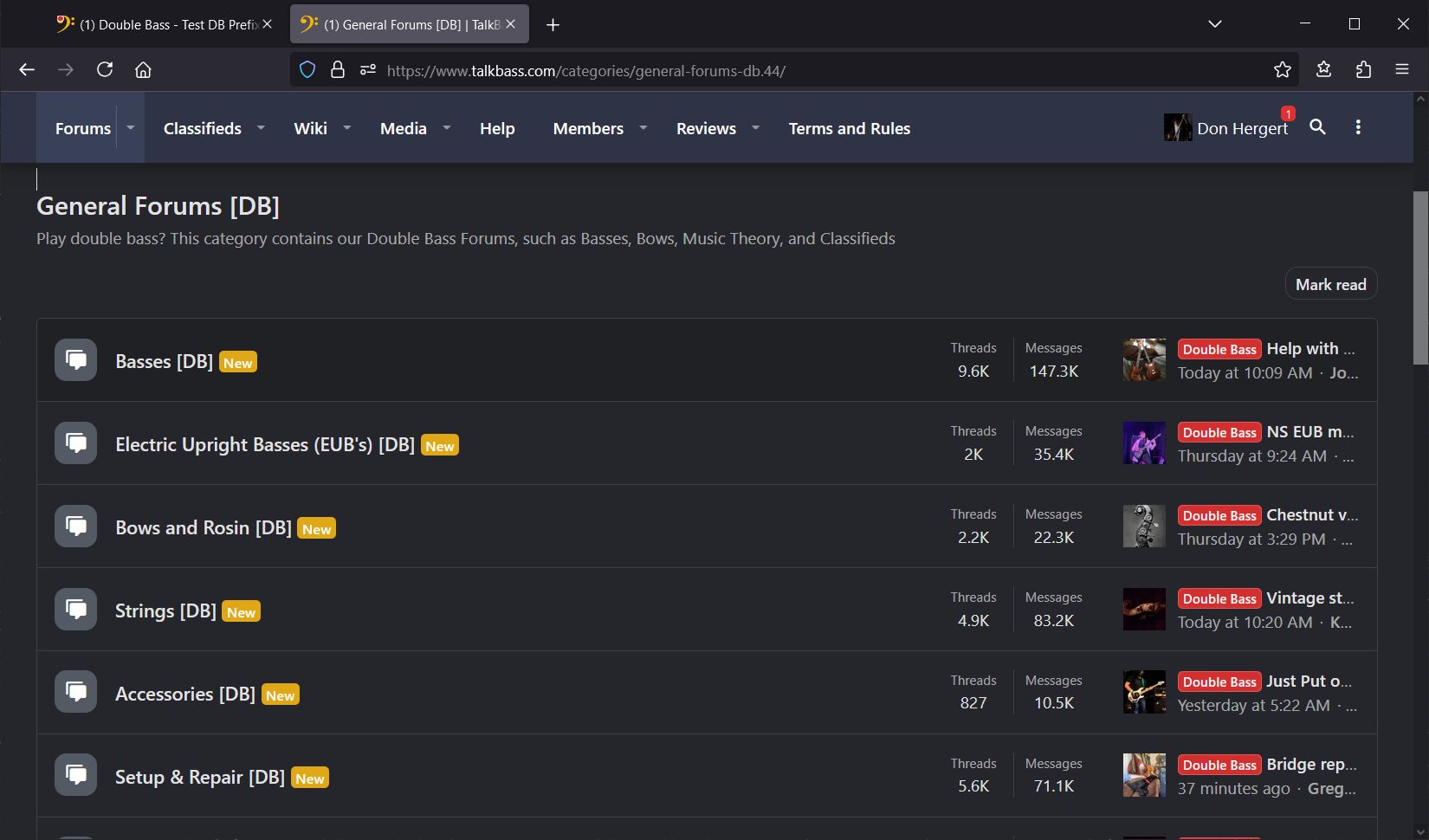Expand the Reviews dropdown arrow

tap(756, 127)
